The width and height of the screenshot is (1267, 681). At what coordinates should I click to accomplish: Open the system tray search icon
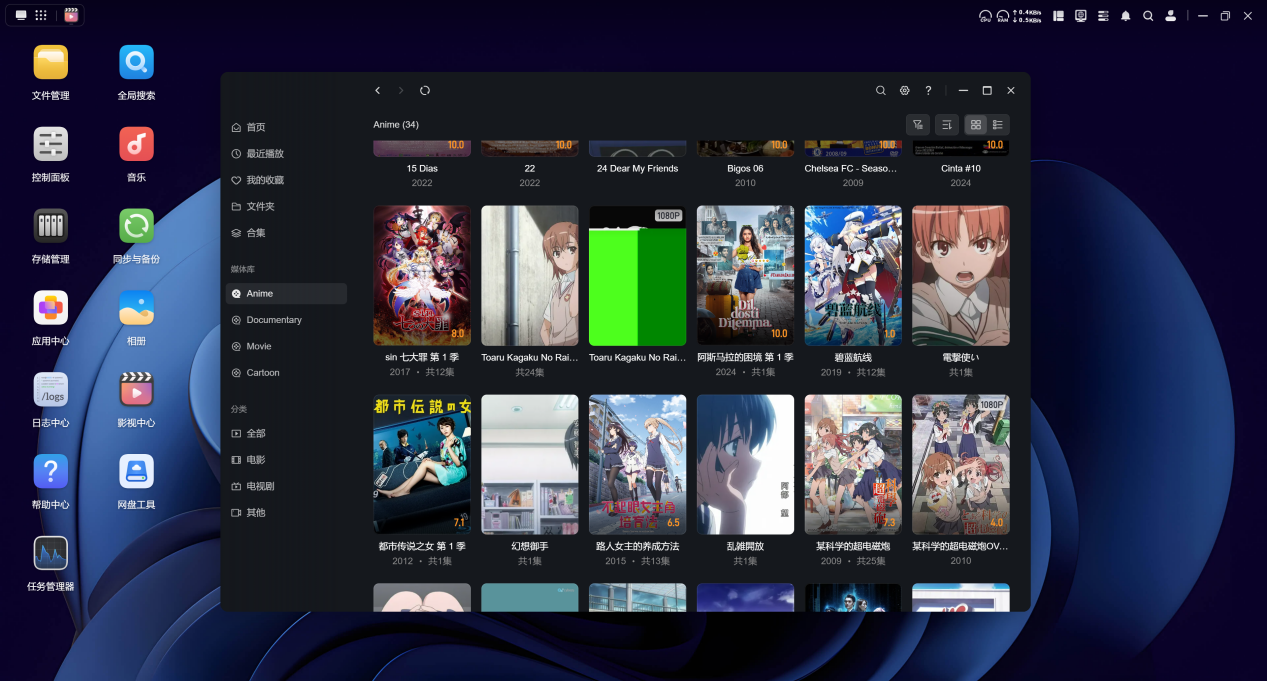click(1148, 16)
